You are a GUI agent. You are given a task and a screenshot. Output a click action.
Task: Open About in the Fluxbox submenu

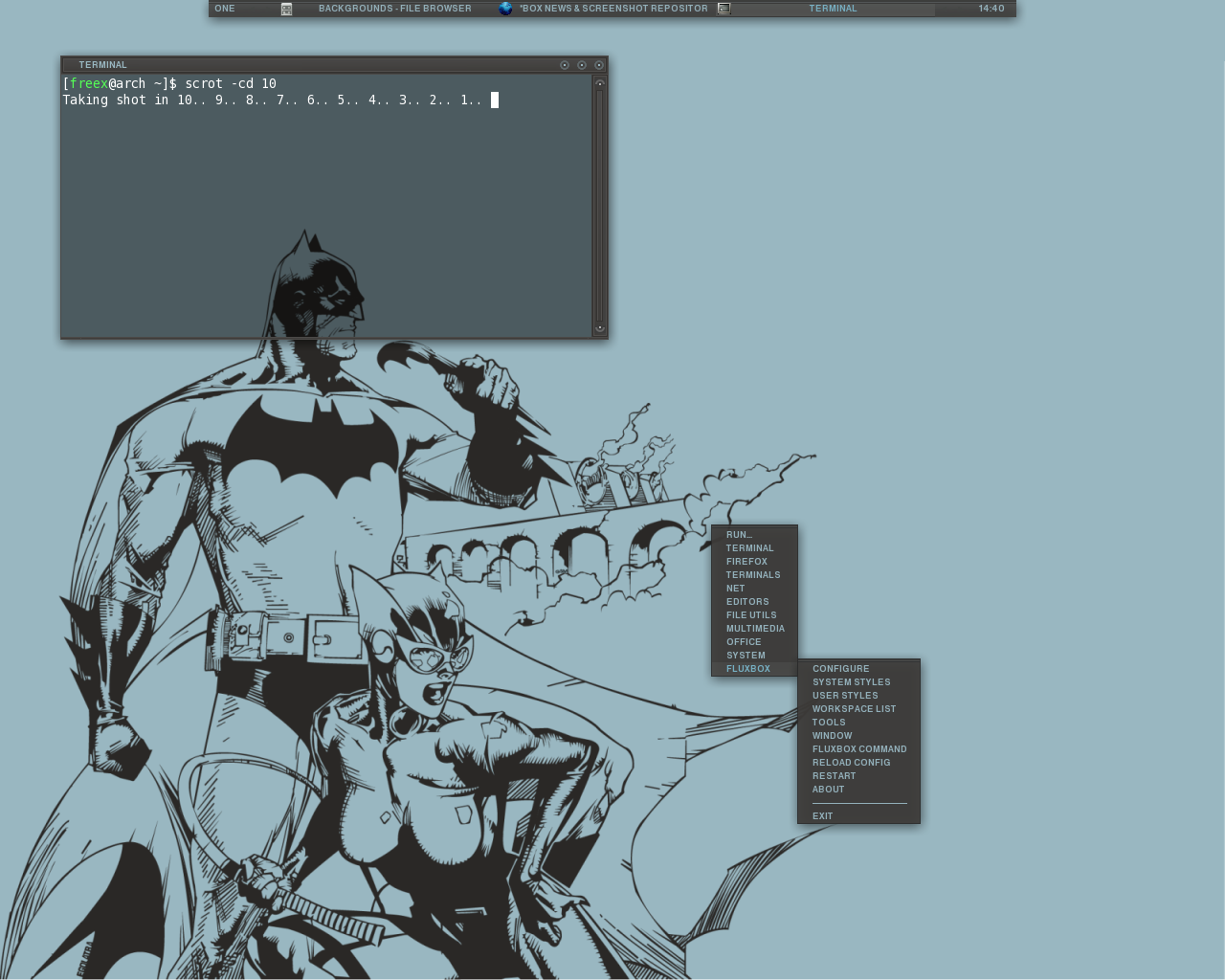click(x=858, y=790)
